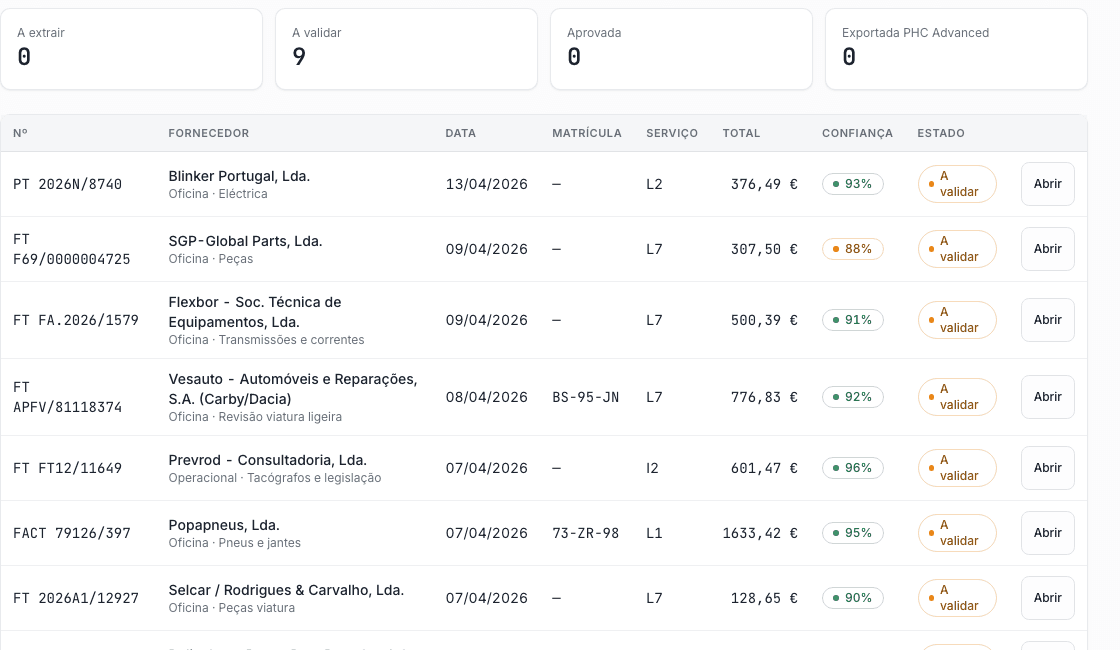Click total amount 1633,42 €
Screen dimensions: 1120x650
tap(760, 533)
